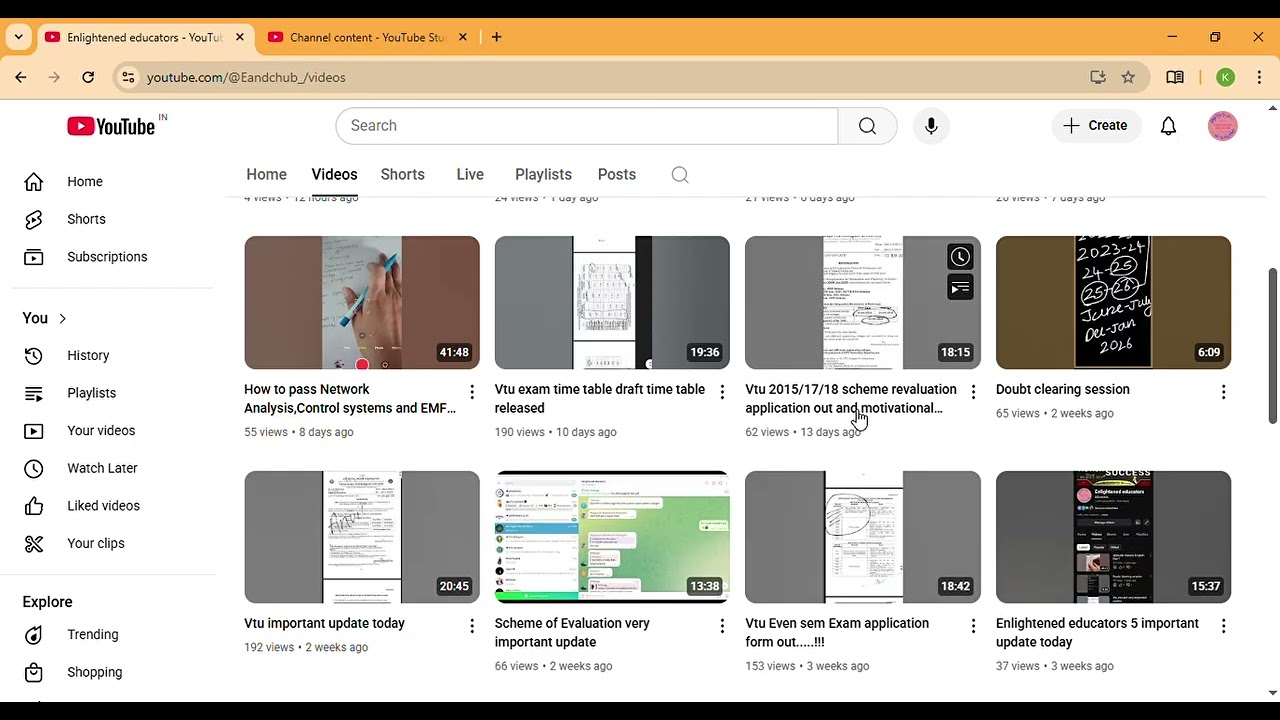Open options menu for Scheme of Evaluation video
The height and width of the screenshot is (720, 1280).
tap(722, 626)
